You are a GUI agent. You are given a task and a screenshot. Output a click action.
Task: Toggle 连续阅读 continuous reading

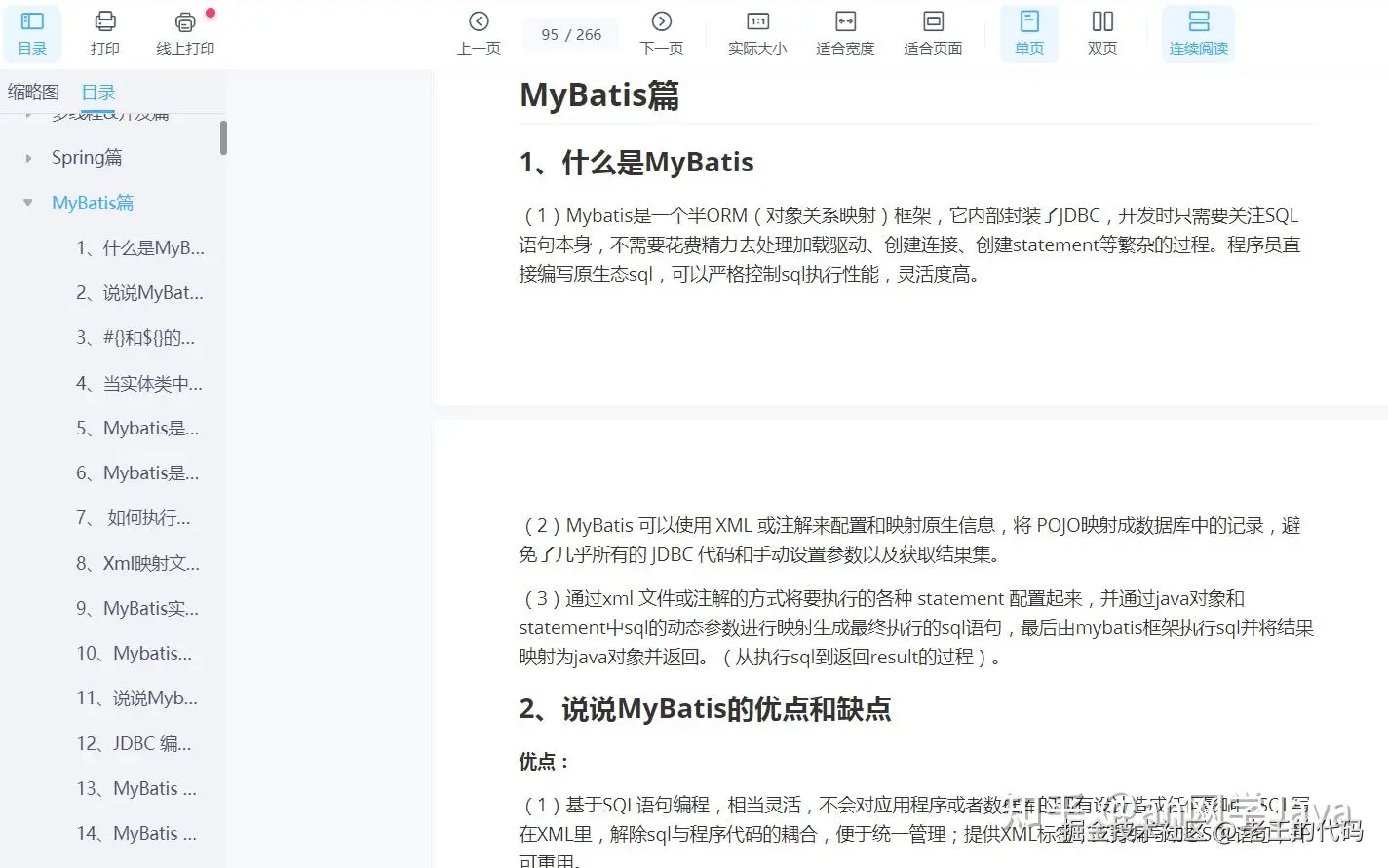pos(1199,33)
